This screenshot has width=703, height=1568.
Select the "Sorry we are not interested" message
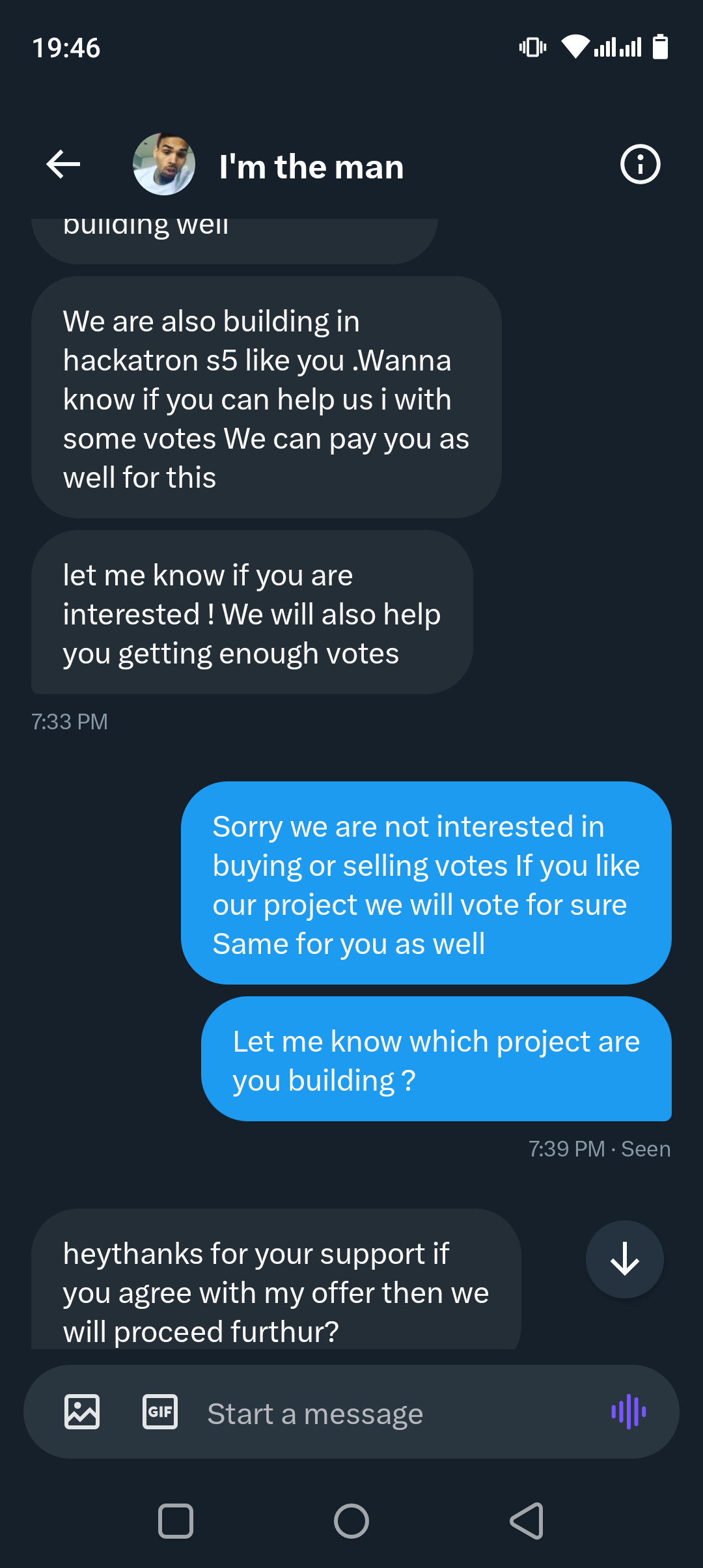[426, 884]
